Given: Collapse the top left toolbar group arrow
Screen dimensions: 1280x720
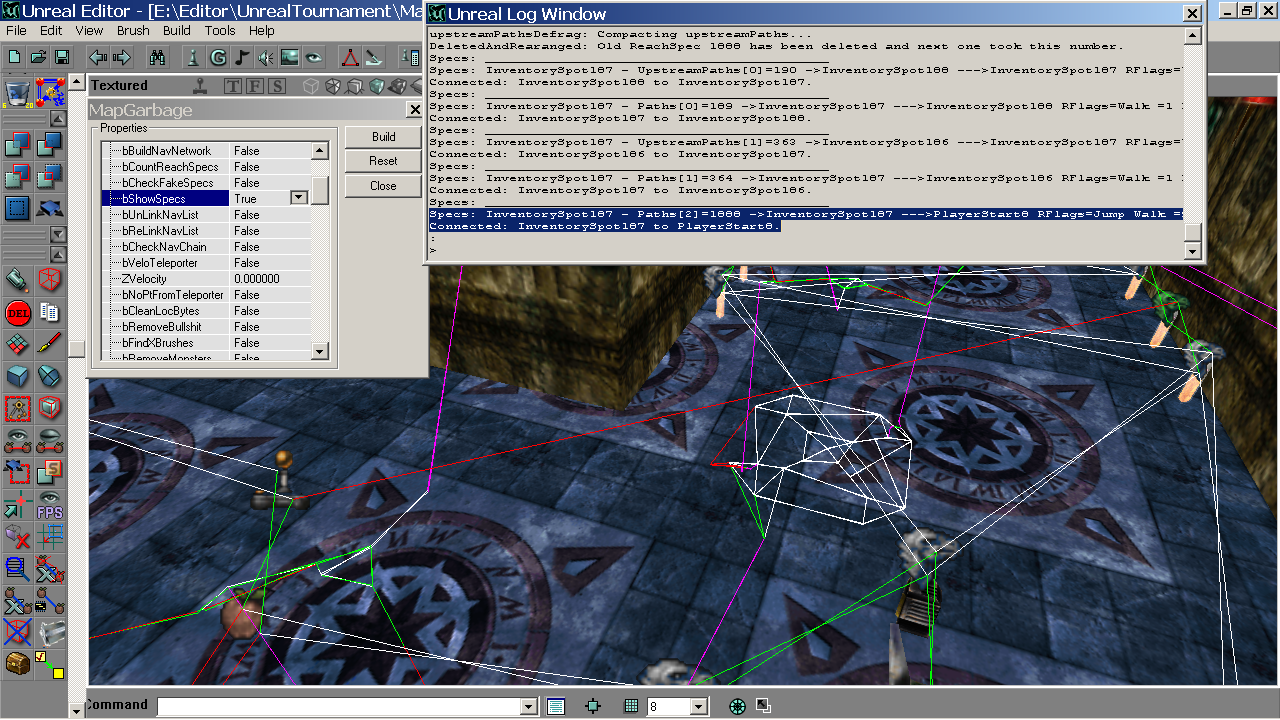Looking at the screenshot, I should point(58,120).
